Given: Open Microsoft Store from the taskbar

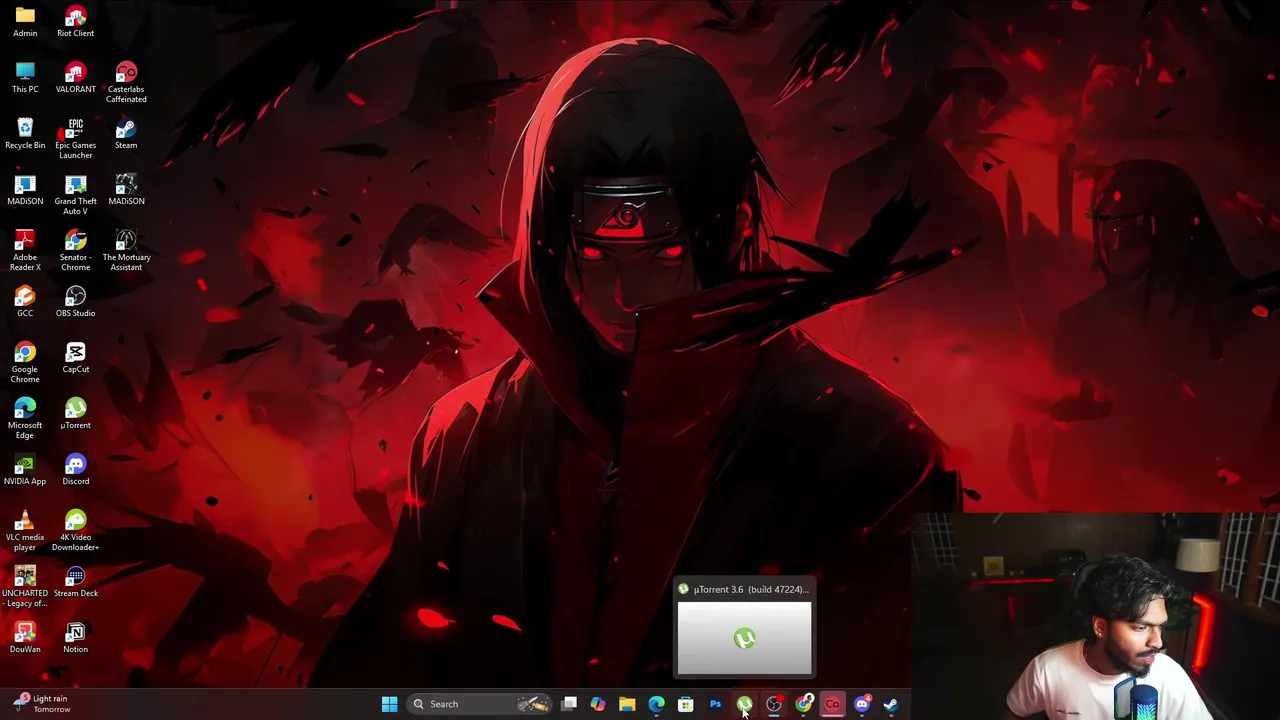Looking at the screenshot, I should (686, 704).
